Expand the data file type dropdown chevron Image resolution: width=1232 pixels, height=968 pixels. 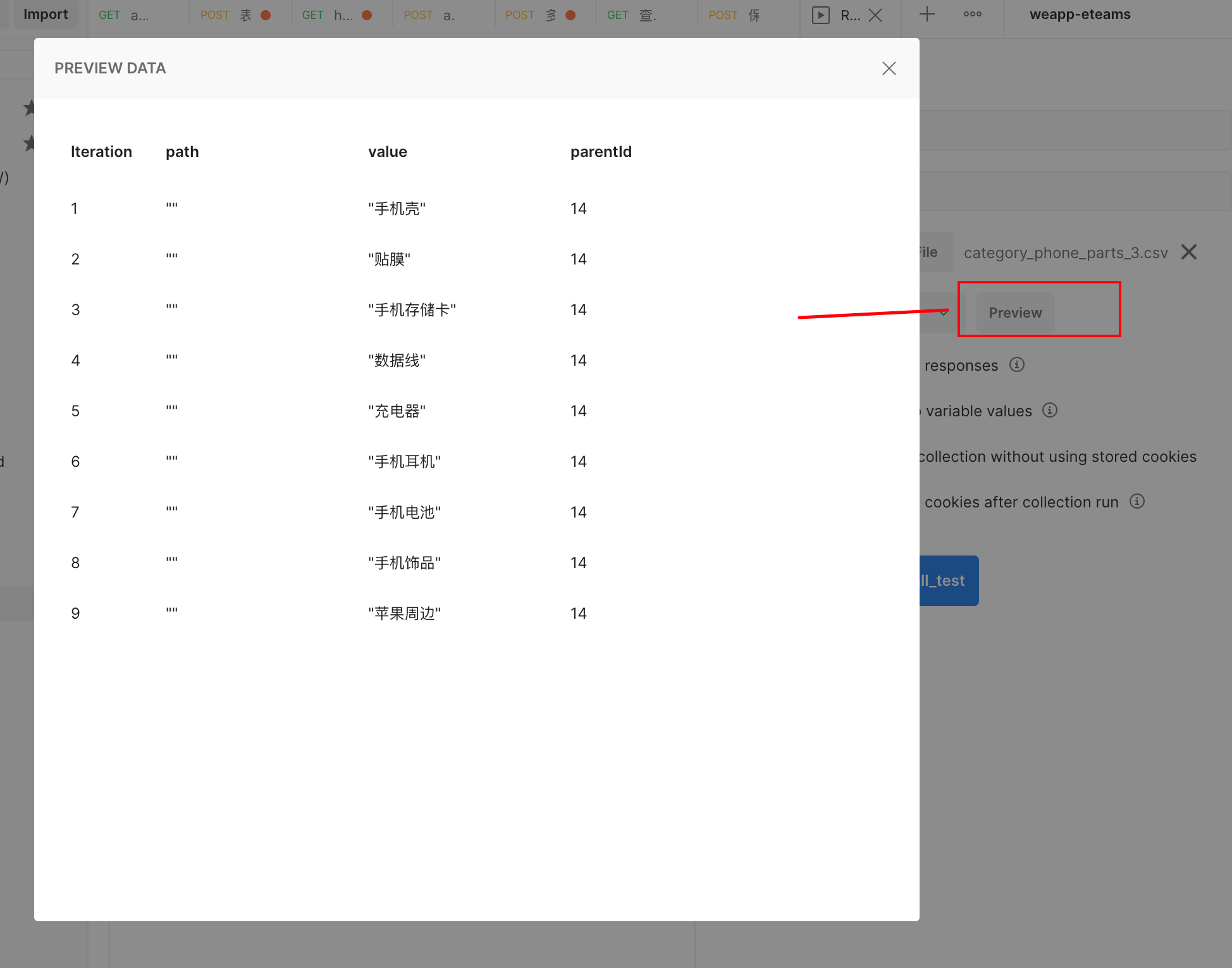point(943,313)
